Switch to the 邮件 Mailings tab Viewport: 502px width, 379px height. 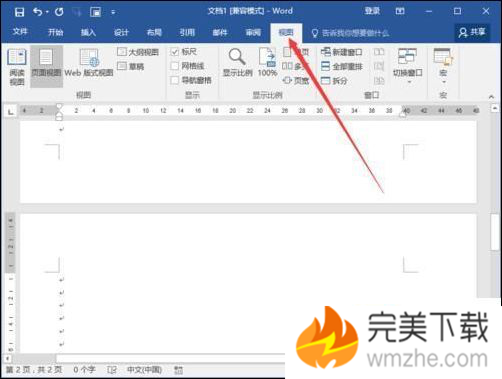tap(220, 32)
